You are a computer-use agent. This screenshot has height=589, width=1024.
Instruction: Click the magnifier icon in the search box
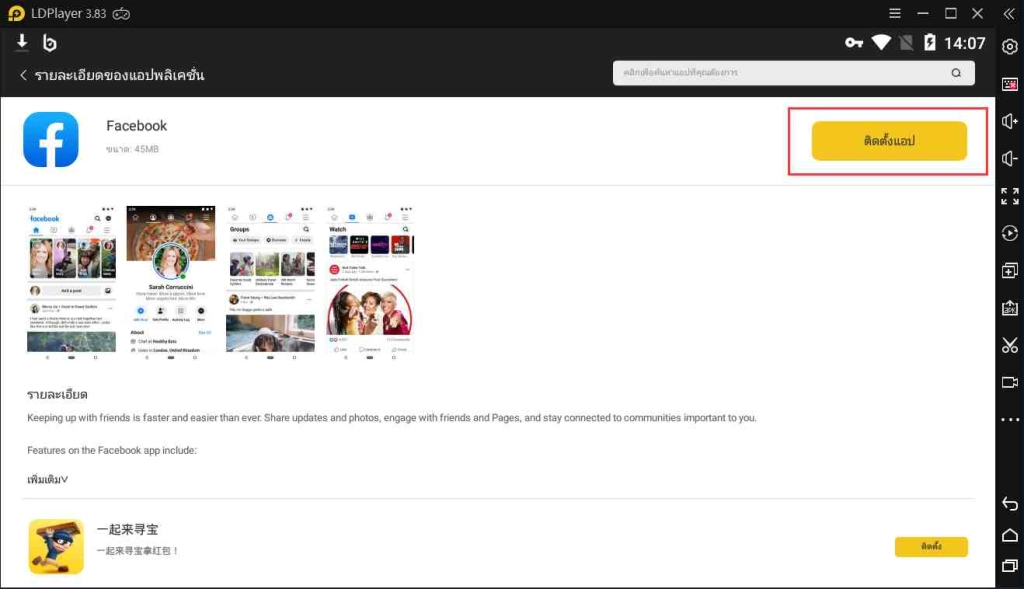(956, 72)
